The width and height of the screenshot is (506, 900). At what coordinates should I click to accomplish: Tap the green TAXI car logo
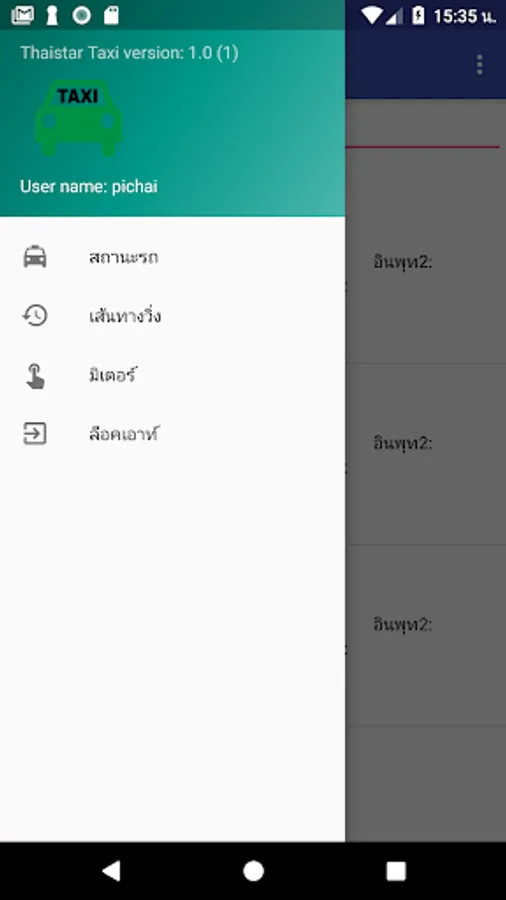coord(78,118)
